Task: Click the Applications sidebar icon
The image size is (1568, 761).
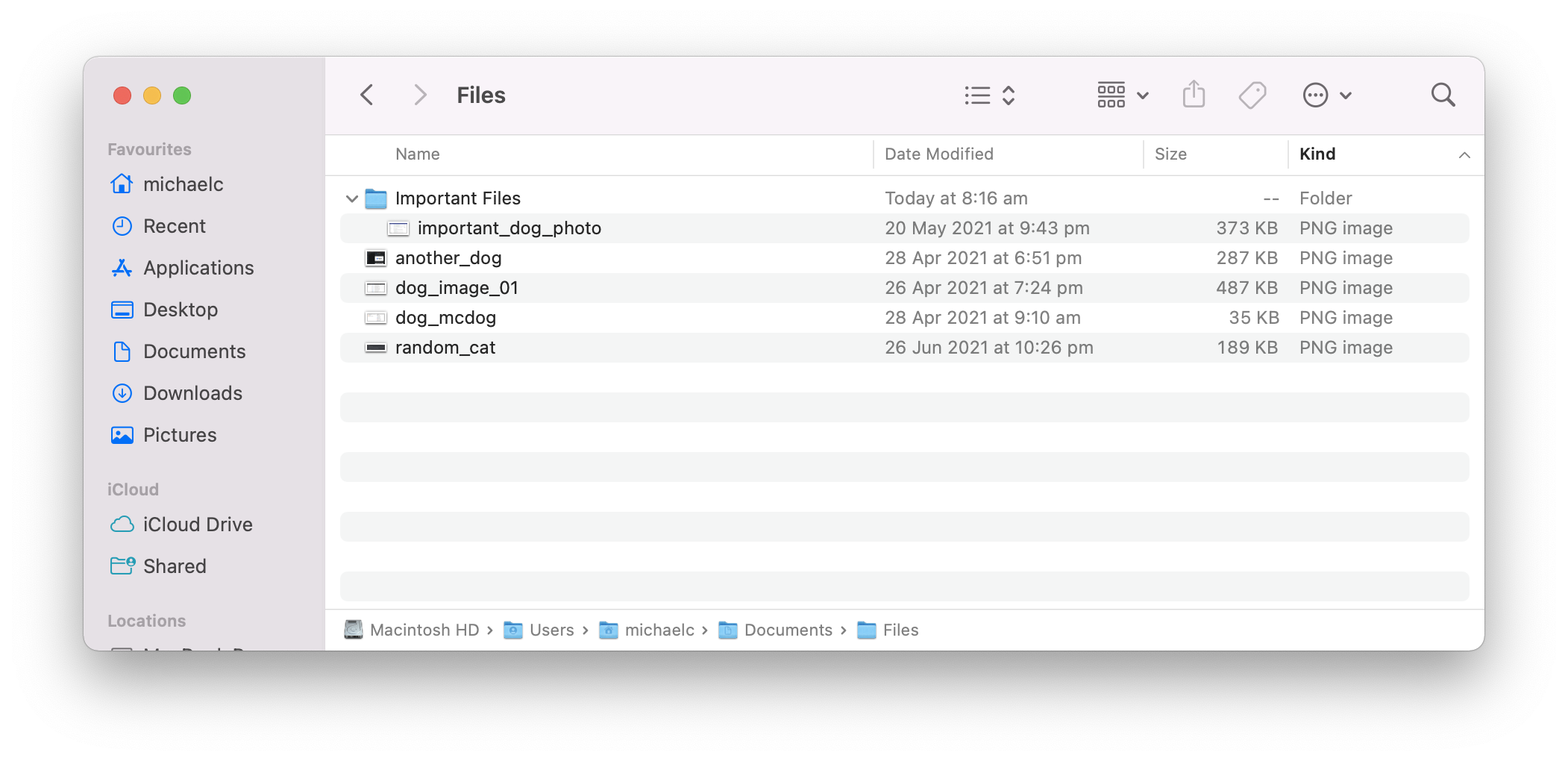Action: click(x=198, y=267)
